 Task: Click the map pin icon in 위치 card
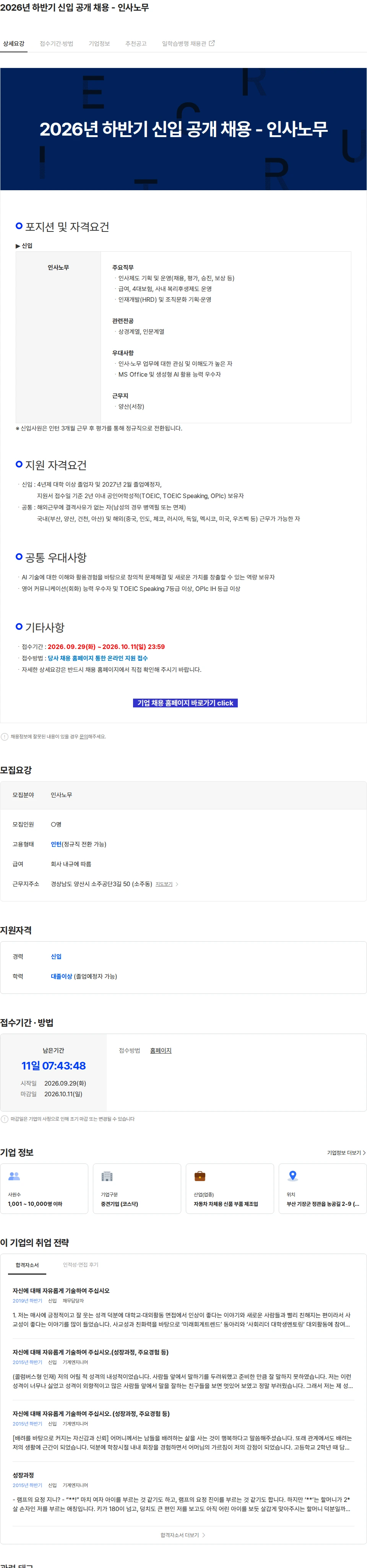pos(292,1176)
